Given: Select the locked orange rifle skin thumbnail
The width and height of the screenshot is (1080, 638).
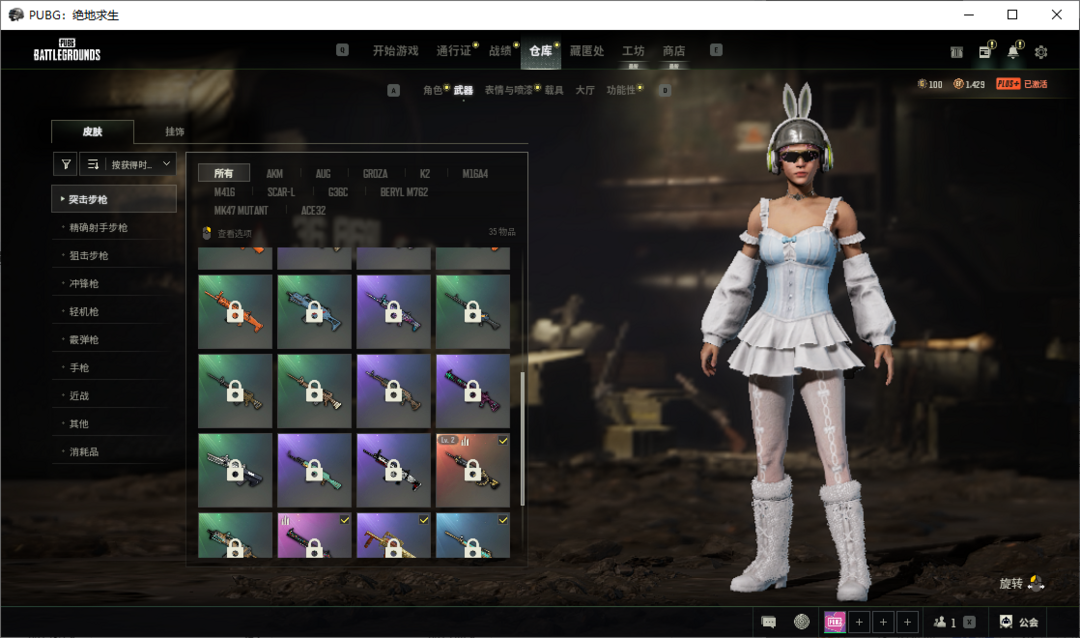Looking at the screenshot, I should [x=235, y=311].
